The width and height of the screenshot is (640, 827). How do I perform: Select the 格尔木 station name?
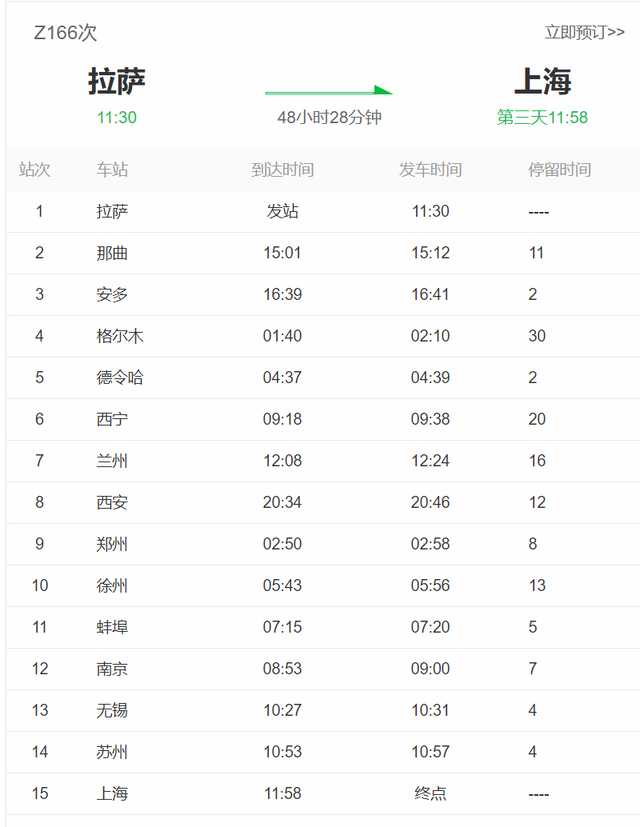(x=120, y=336)
